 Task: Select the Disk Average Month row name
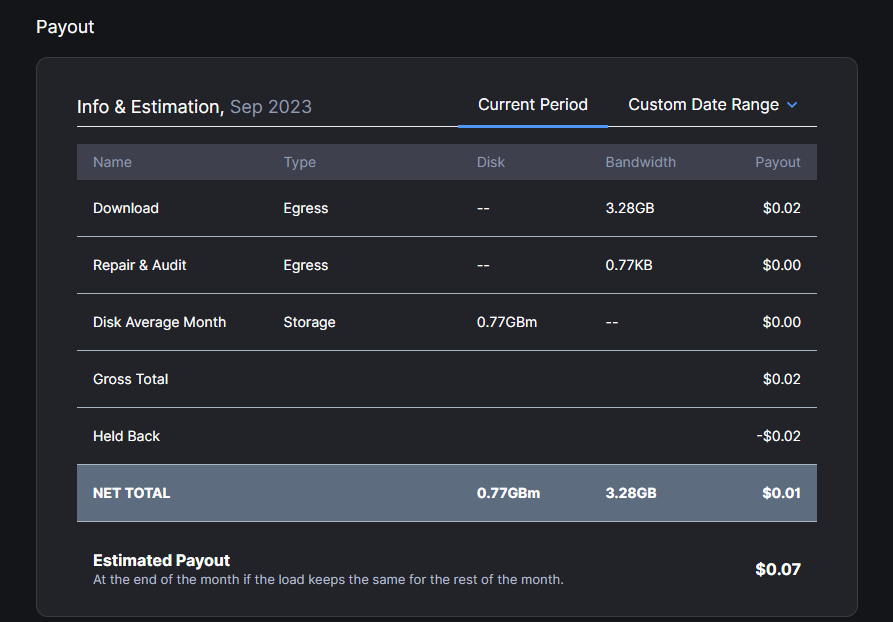[x=159, y=322]
